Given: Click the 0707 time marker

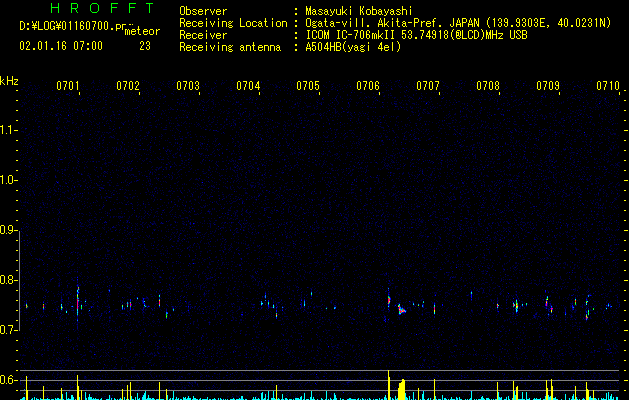Looking at the screenshot, I should [428, 85].
